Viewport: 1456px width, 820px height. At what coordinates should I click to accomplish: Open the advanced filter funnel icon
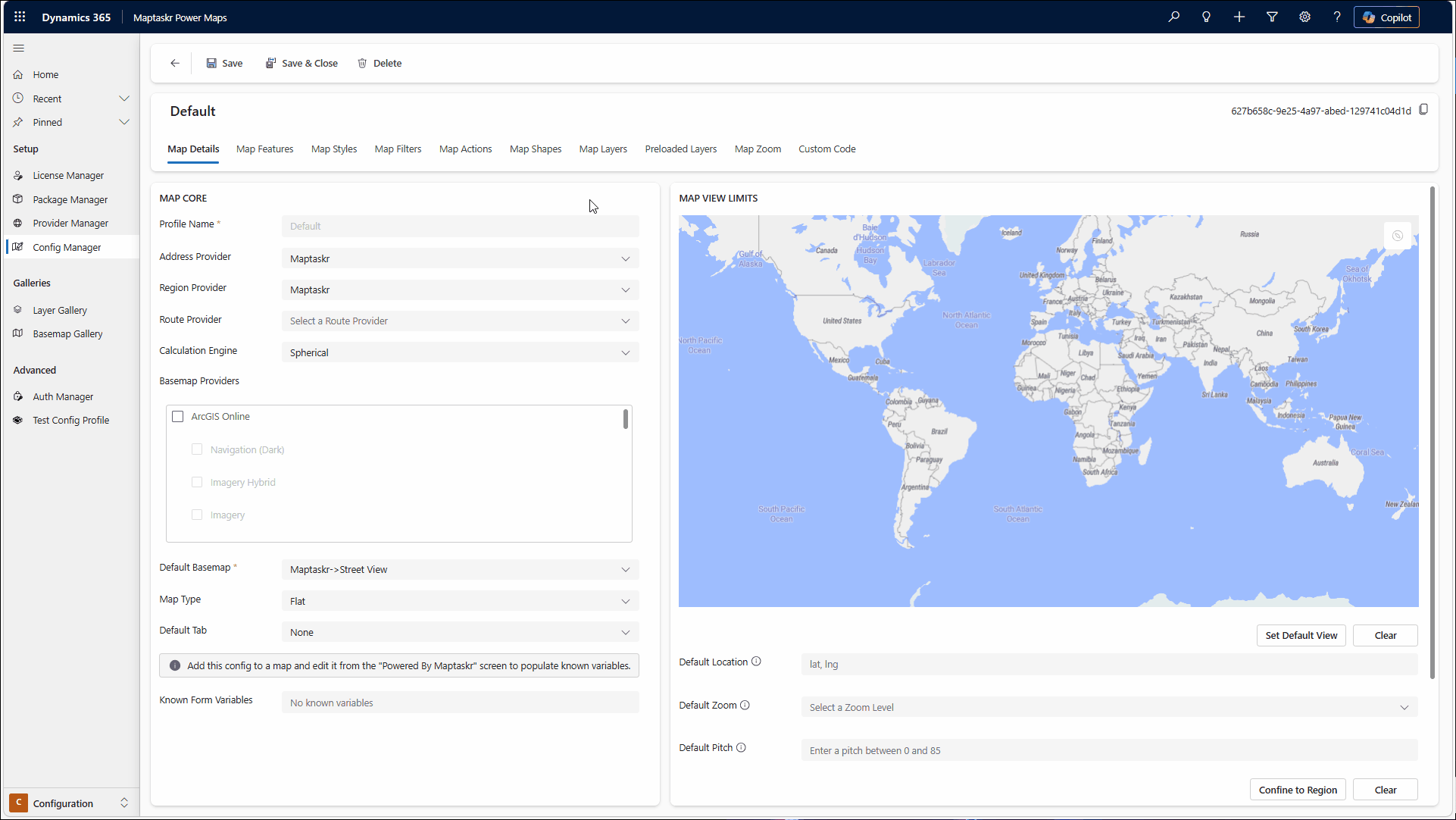1272,17
